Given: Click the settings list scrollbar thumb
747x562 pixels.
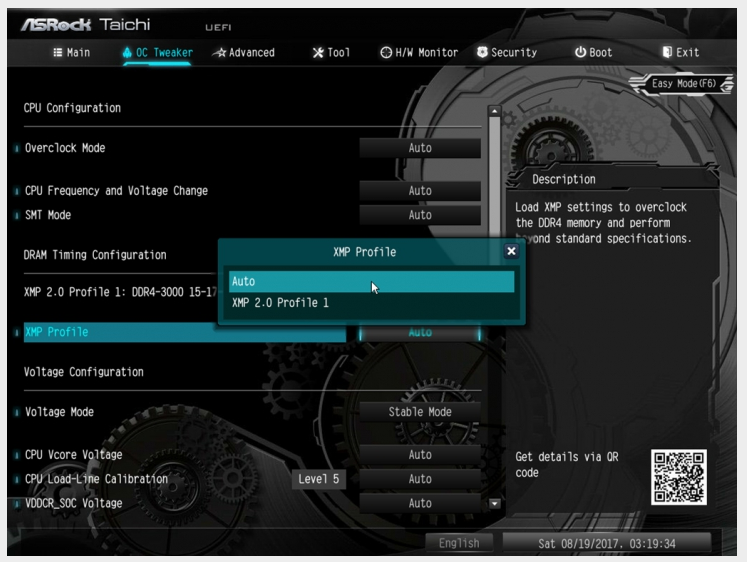Looking at the screenshot, I should point(495,176).
